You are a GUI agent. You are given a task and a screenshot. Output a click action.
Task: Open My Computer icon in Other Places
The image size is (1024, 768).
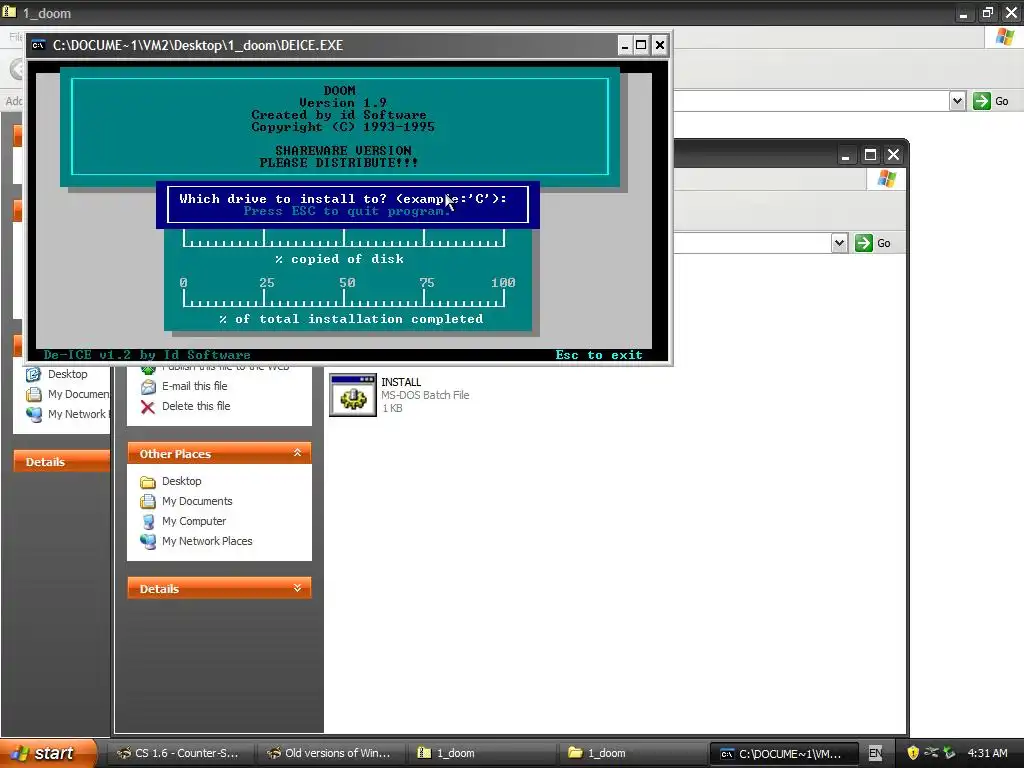(x=148, y=522)
